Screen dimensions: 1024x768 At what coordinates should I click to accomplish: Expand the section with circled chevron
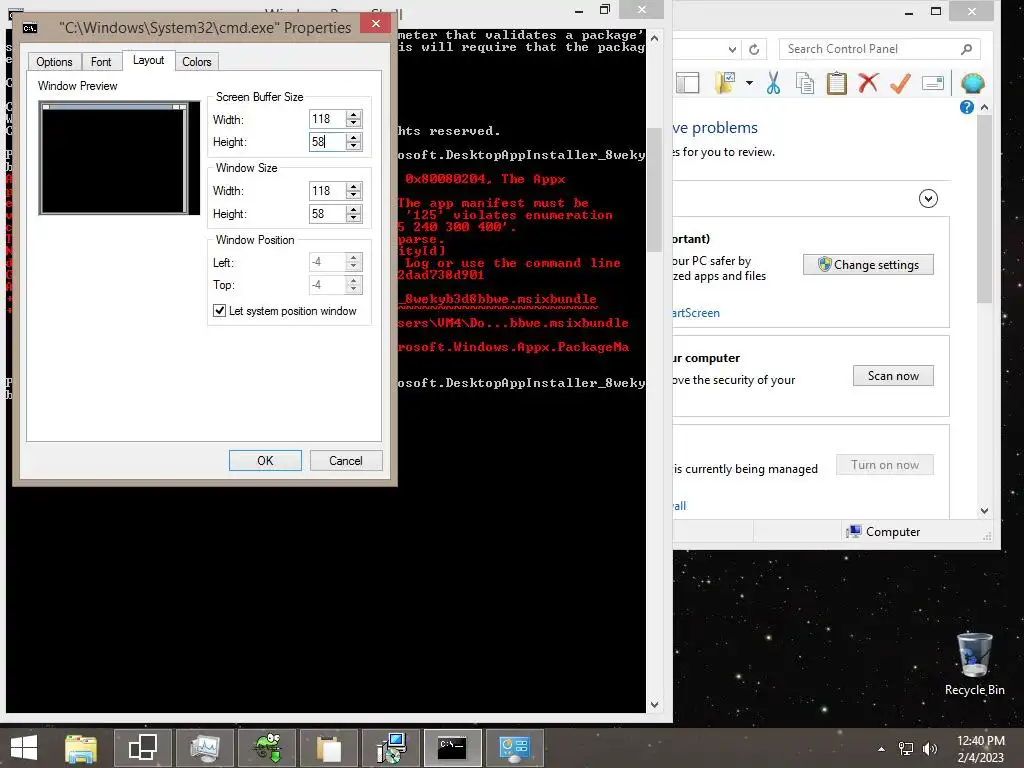[928, 199]
